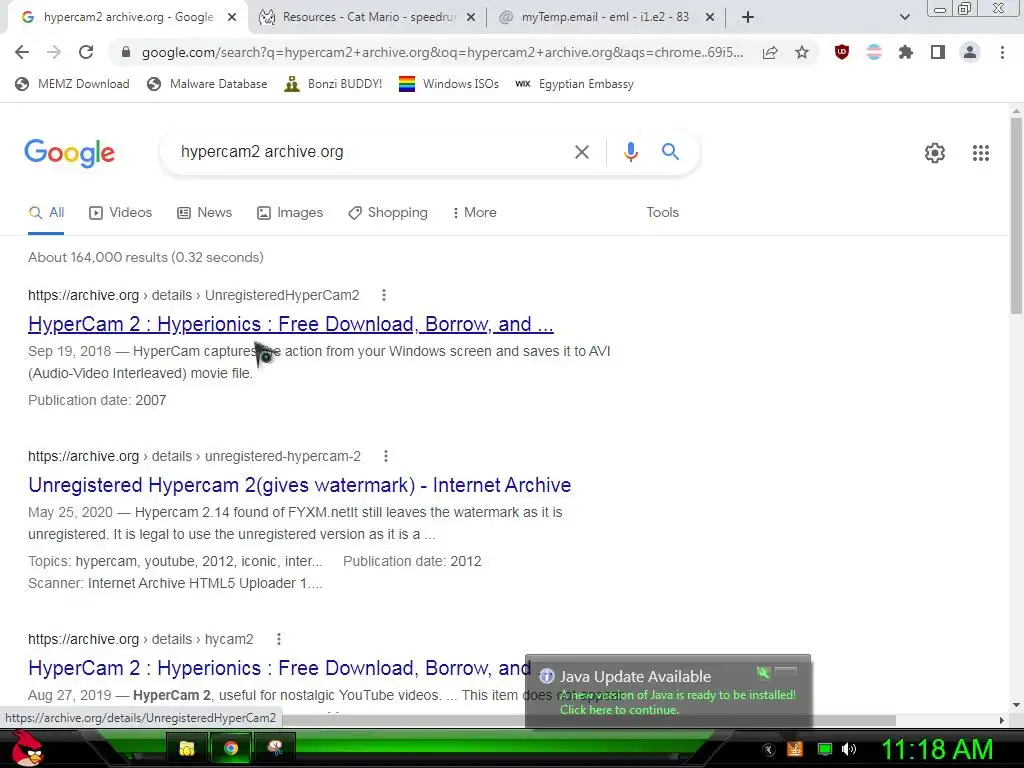Open options for the hycam2 result
The width and height of the screenshot is (1024, 768).
(279, 639)
